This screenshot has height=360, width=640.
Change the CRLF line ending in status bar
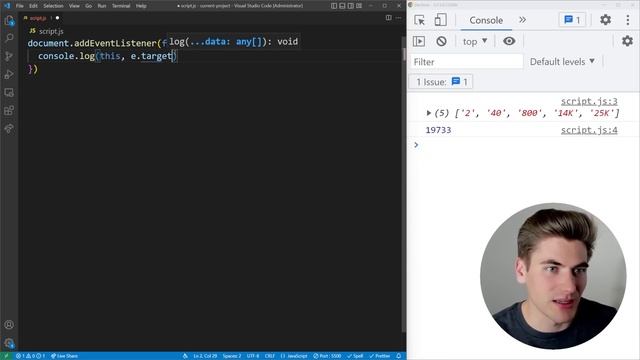click(x=270, y=356)
